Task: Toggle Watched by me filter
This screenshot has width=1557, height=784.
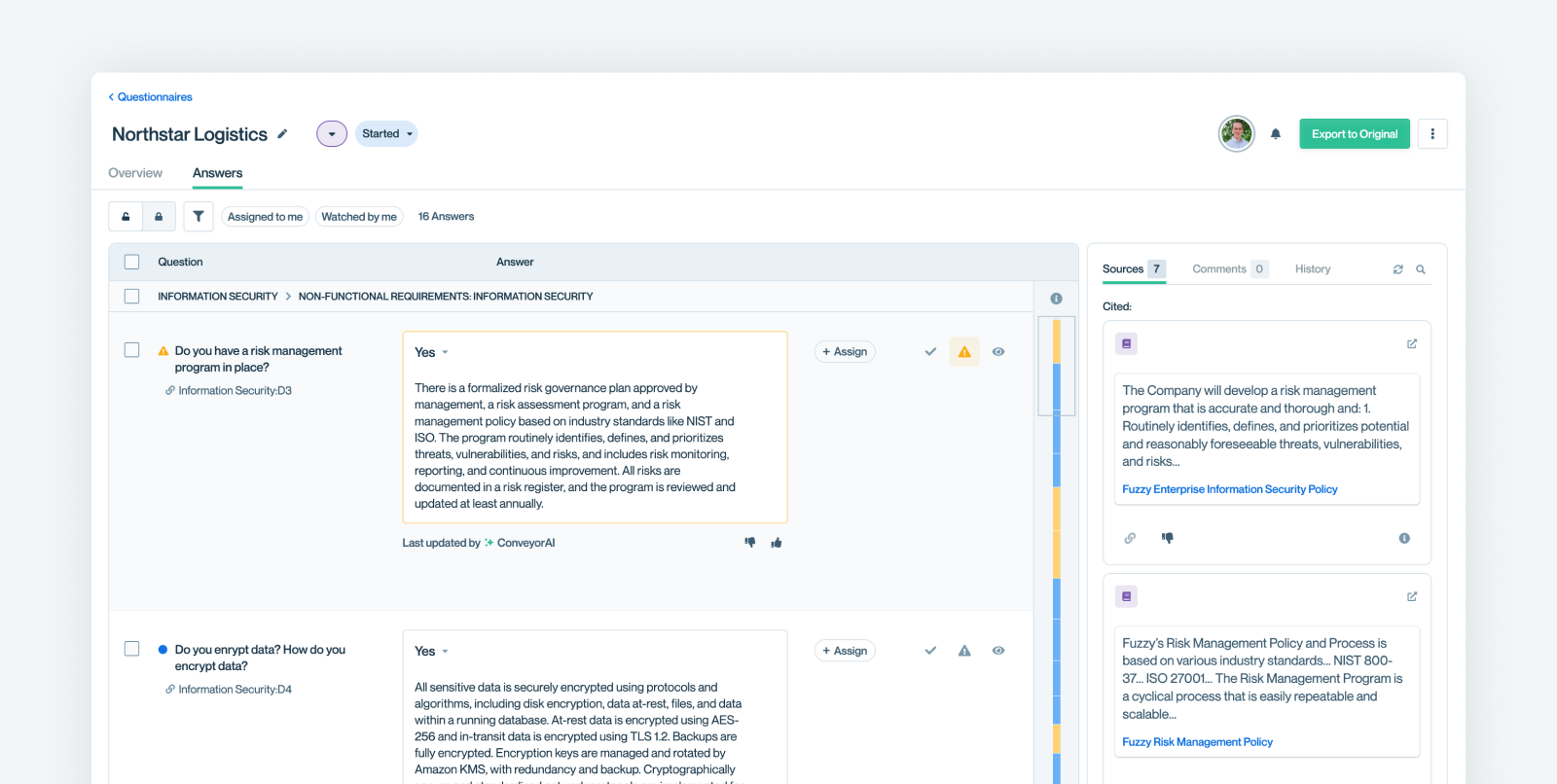Action: tap(359, 217)
